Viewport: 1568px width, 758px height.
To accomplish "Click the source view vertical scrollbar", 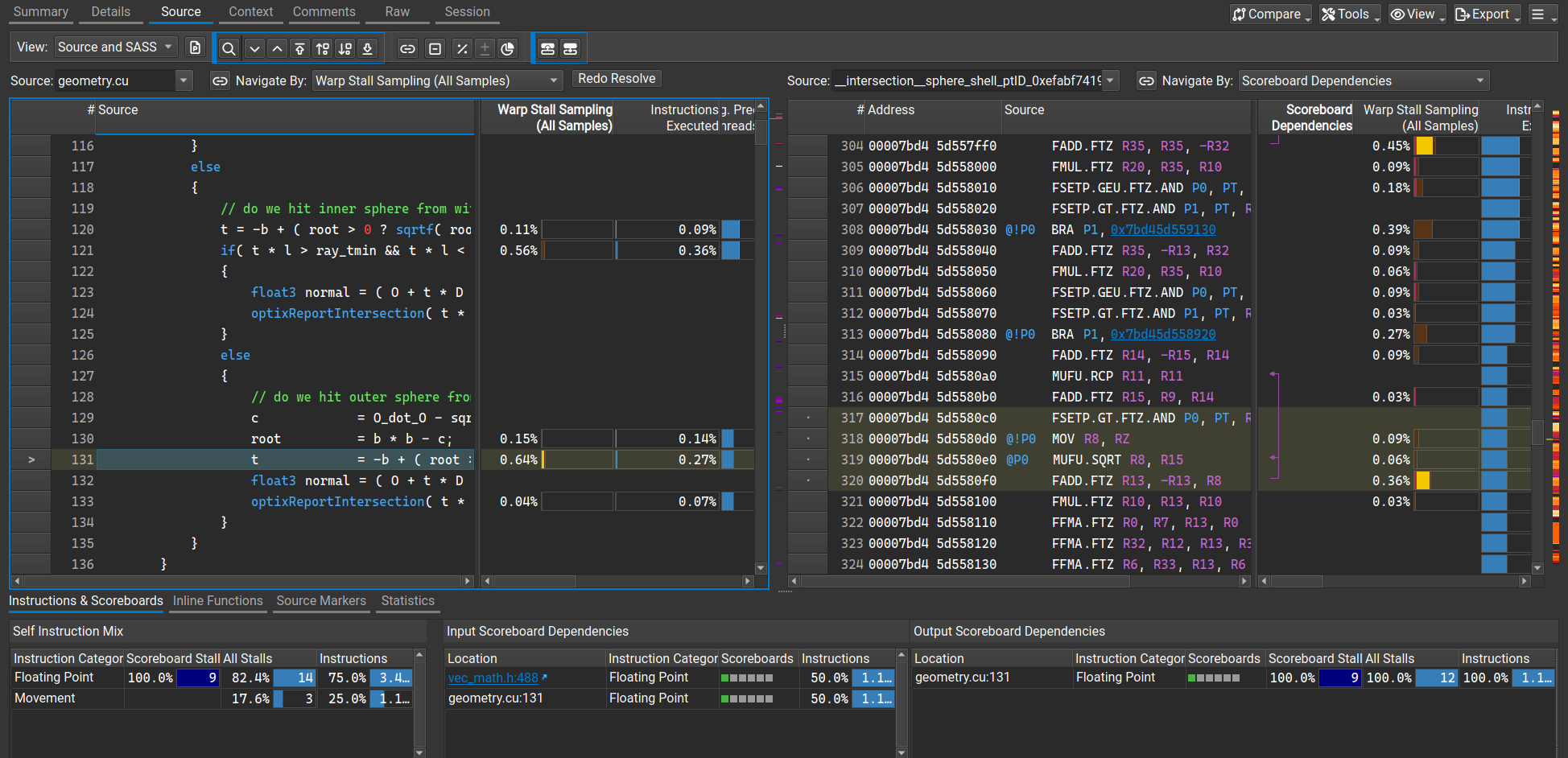I will [x=761, y=338].
